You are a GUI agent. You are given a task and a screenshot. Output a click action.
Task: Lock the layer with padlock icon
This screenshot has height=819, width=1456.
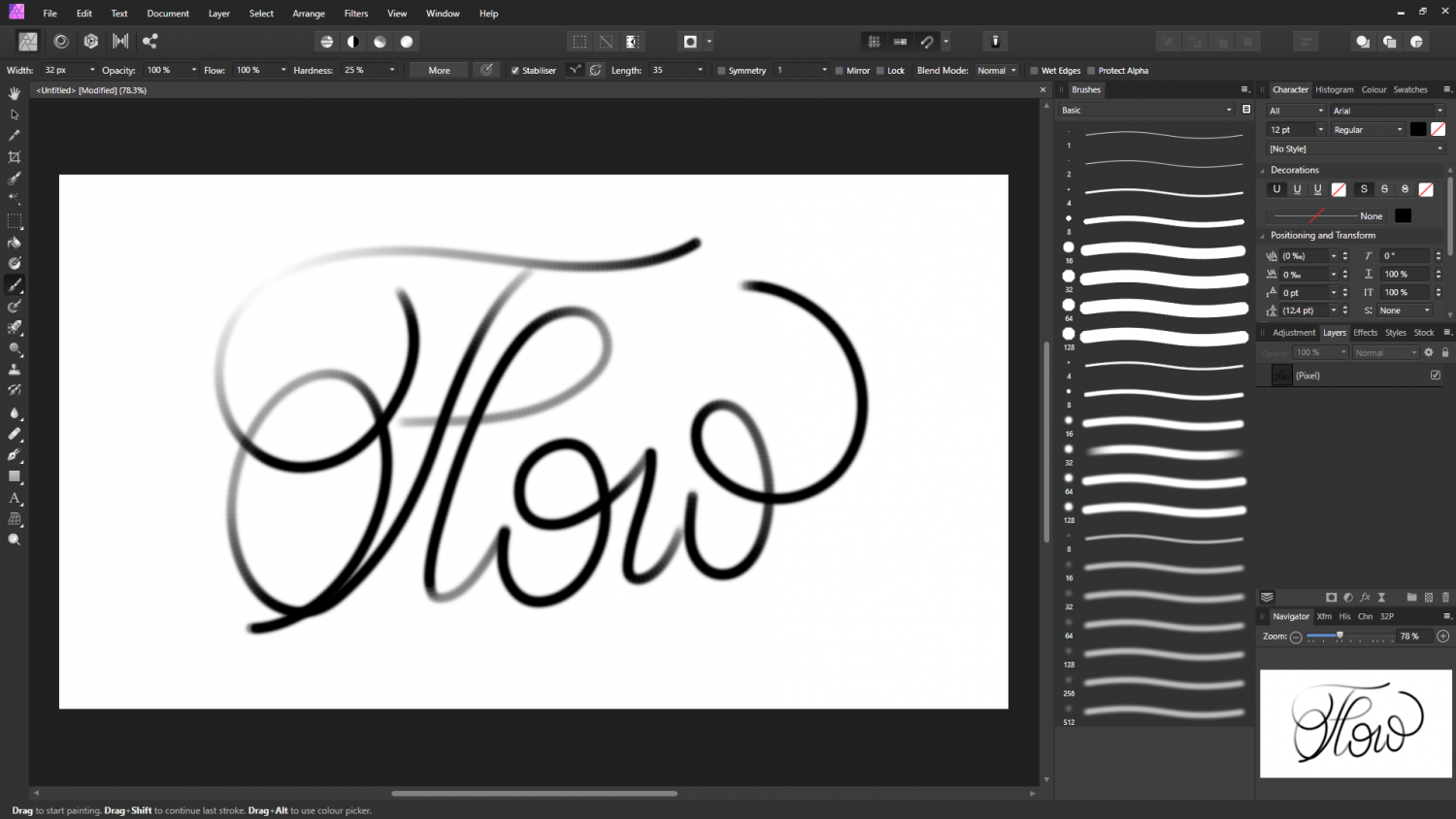[1444, 352]
